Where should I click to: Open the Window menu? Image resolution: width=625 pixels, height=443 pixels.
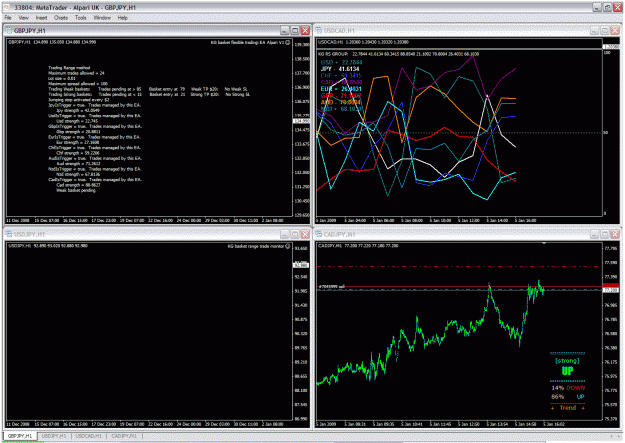coord(102,18)
